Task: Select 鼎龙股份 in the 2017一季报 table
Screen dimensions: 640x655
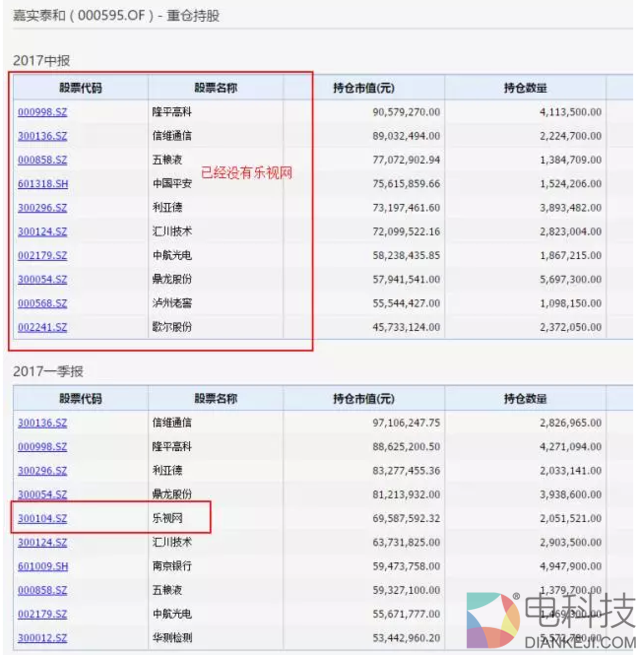Action: (172, 495)
